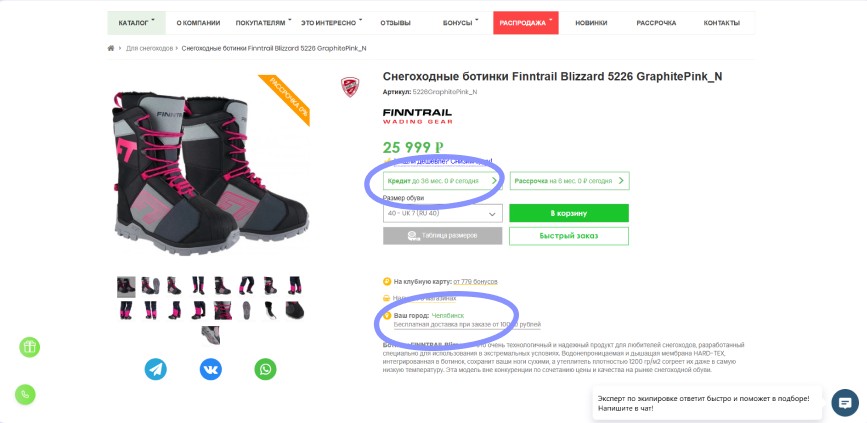The height and width of the screenshot is (423, 867).
Task: Click the Быстрый заказ button
Action: pos(568,236)
